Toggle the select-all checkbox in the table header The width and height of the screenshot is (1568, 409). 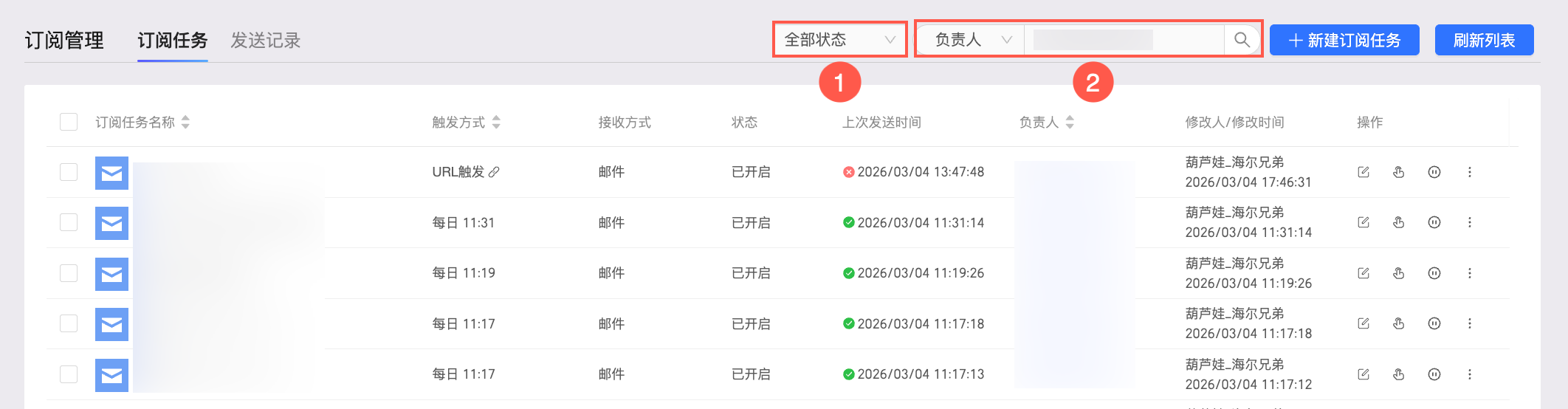69,122
